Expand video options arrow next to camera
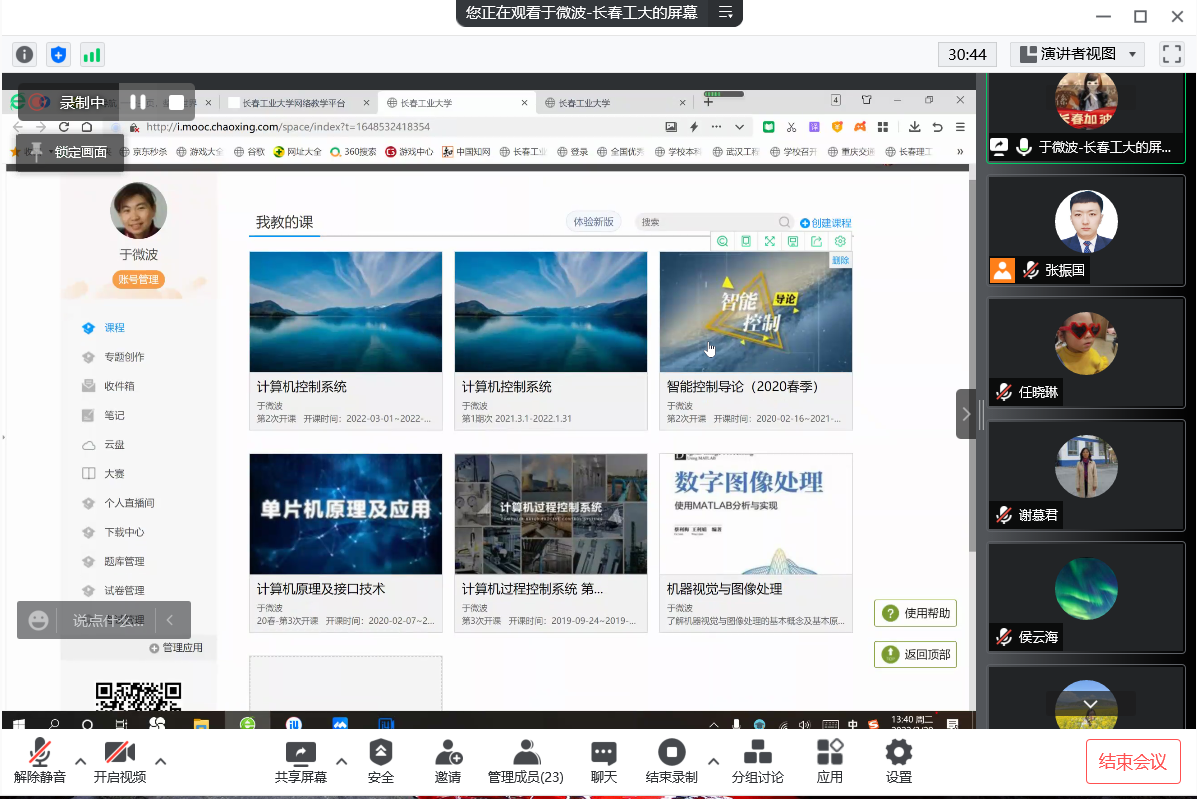Image resolution: width=1197 pixels, height=799 pixels. 160,761
